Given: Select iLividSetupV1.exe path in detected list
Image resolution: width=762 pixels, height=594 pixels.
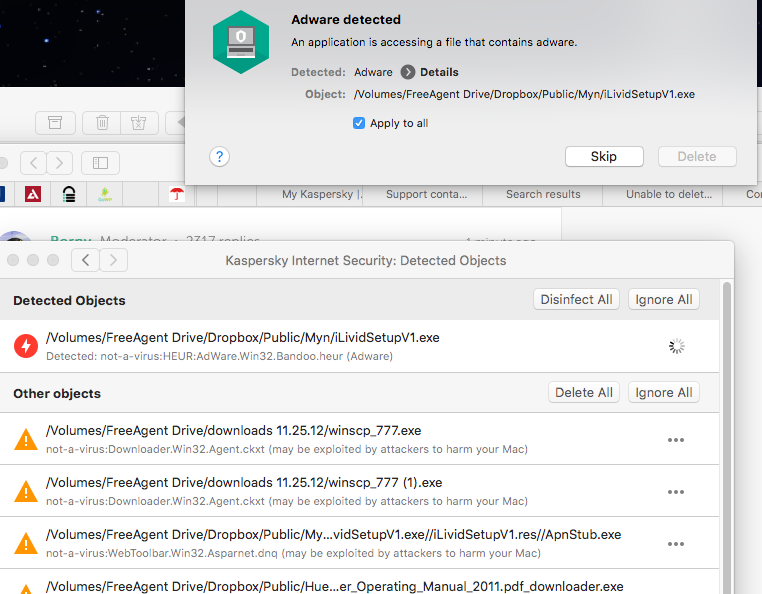Looking at the screenshot, I should (242, 337).
